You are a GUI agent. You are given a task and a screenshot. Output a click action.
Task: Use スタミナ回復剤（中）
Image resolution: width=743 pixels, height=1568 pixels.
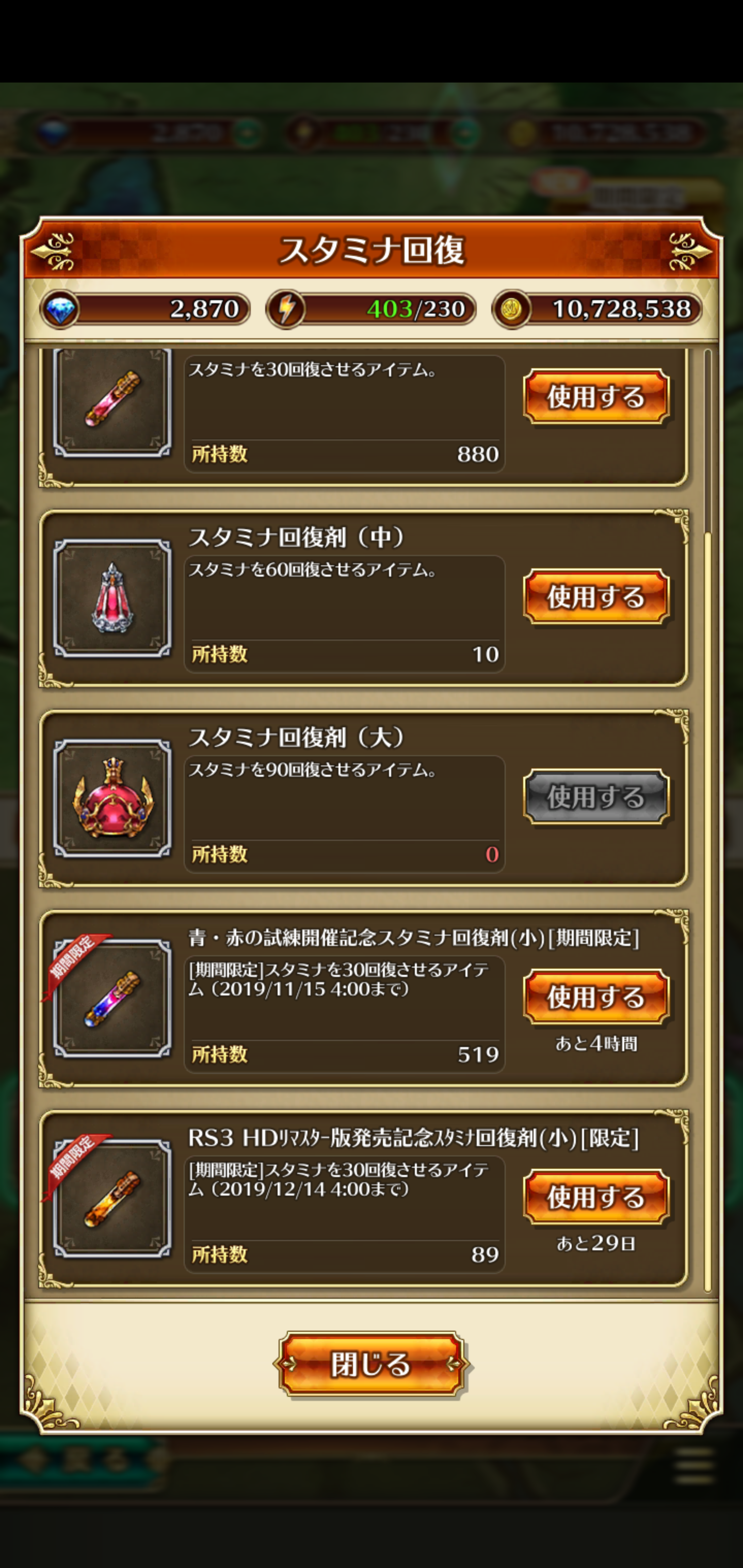596,597
